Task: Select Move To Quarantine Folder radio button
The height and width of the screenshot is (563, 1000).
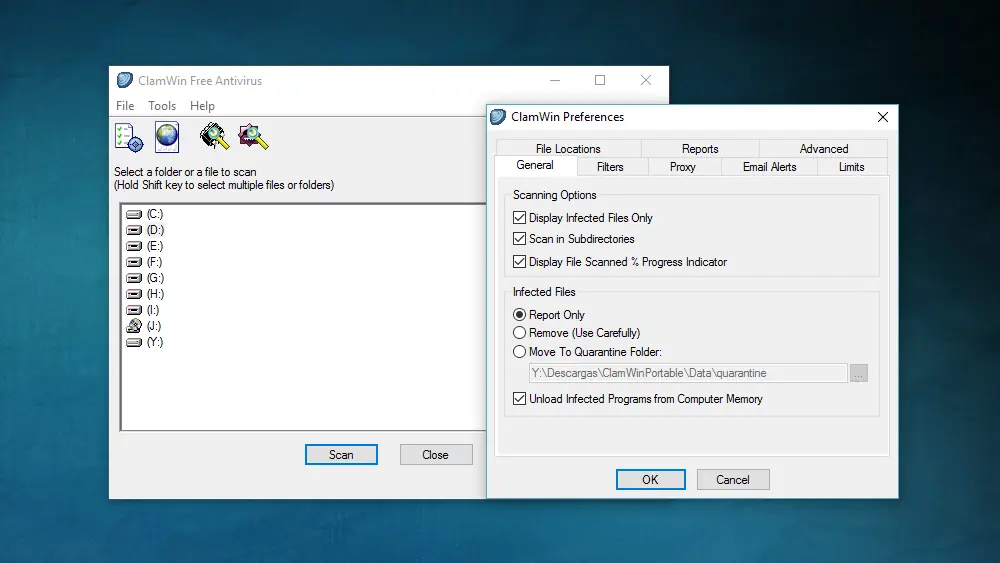Action: tap(519, 351)
